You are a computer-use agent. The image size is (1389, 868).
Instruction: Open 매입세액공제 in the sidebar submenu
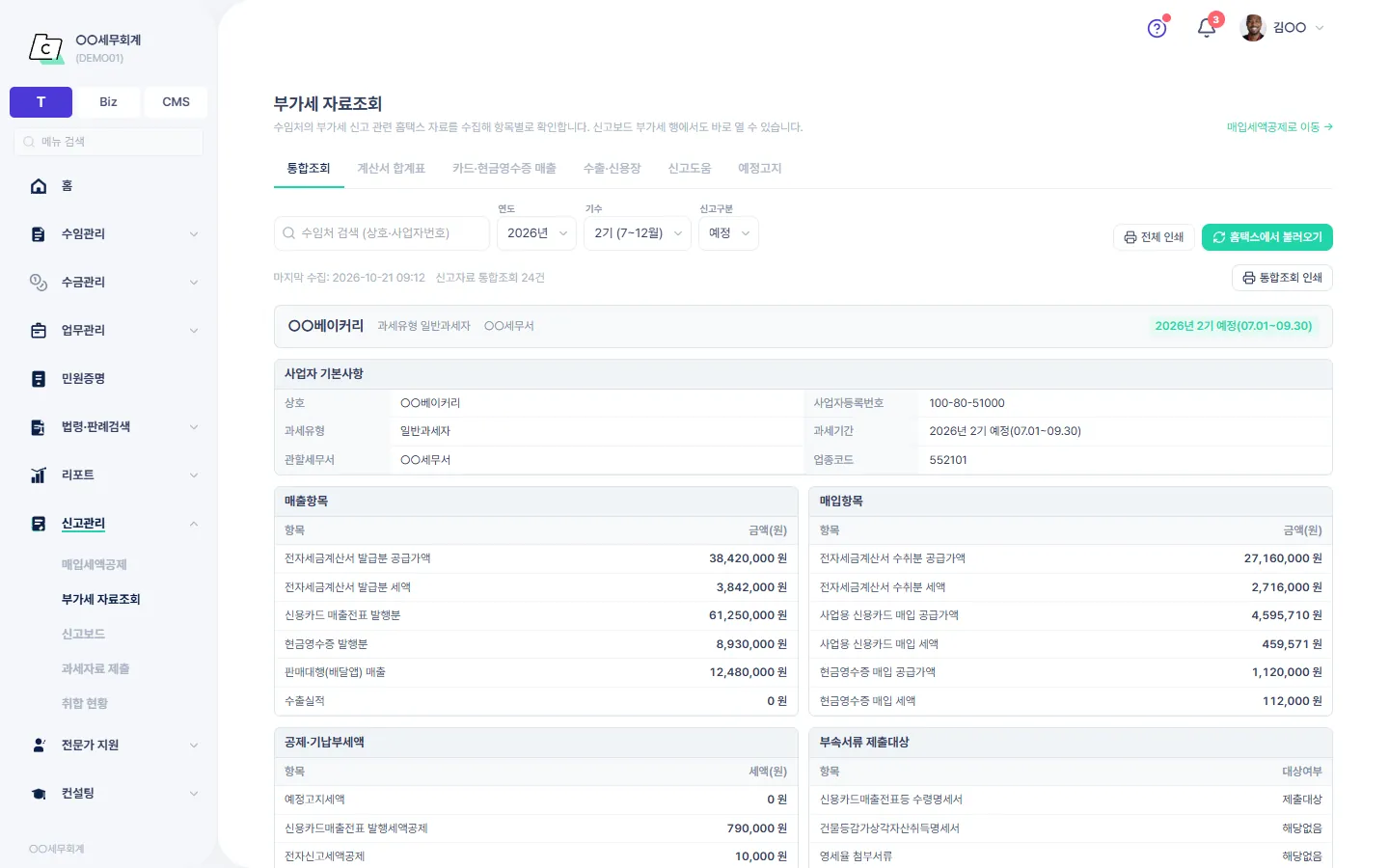[x=95, y=565]
